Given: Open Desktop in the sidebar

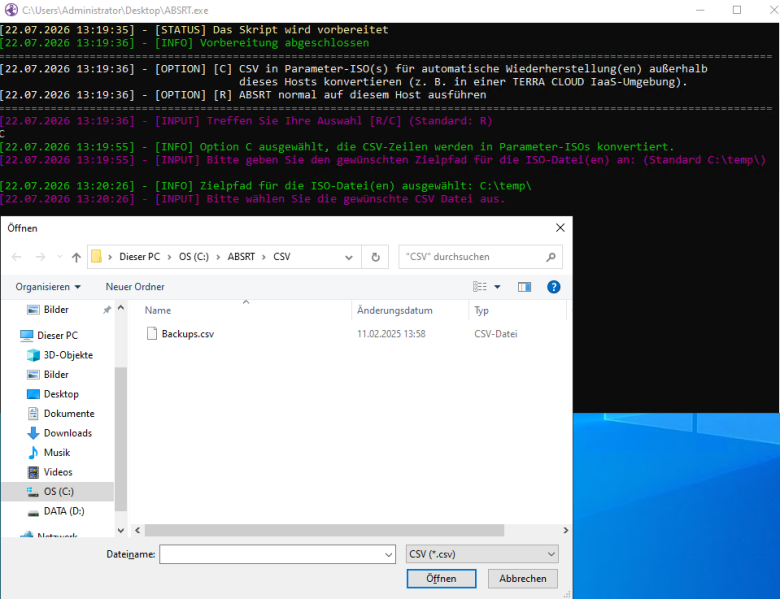Looking at the screenshot, I should [x=61, y=394].
